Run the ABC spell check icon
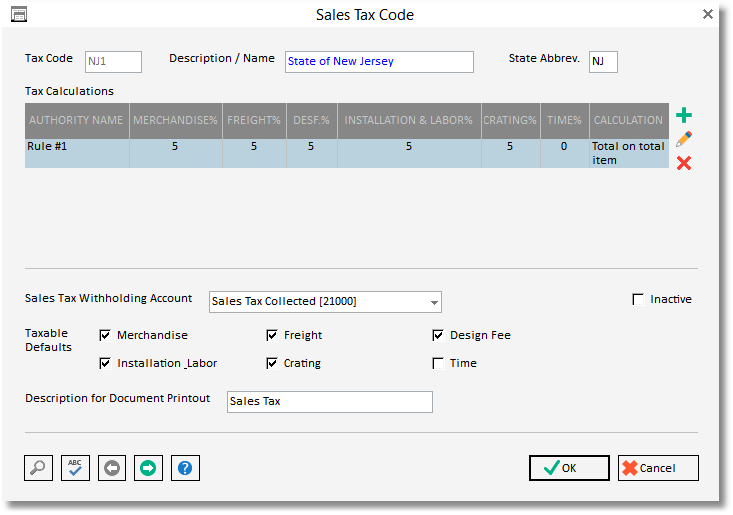733x515 pixels. click(76, 468)
